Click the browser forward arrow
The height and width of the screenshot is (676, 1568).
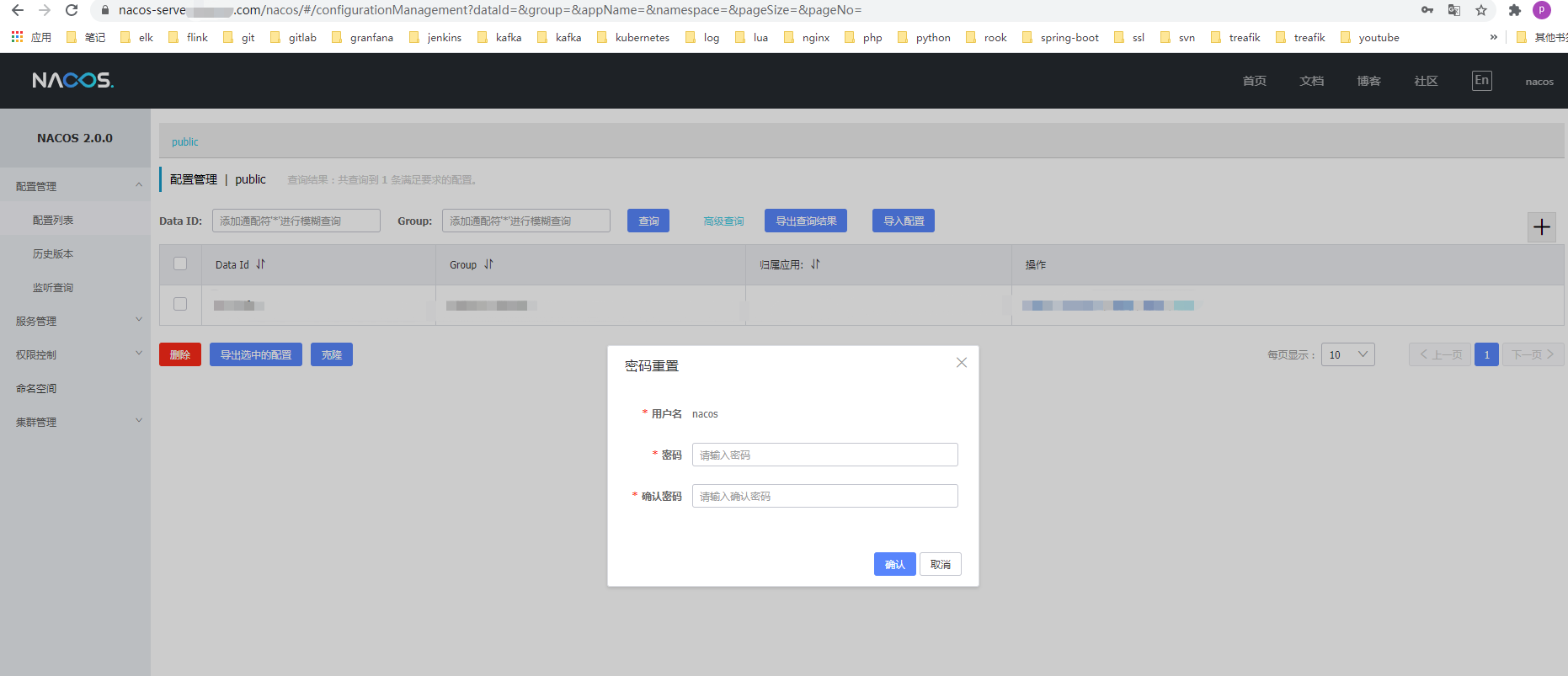click(45, 10)
